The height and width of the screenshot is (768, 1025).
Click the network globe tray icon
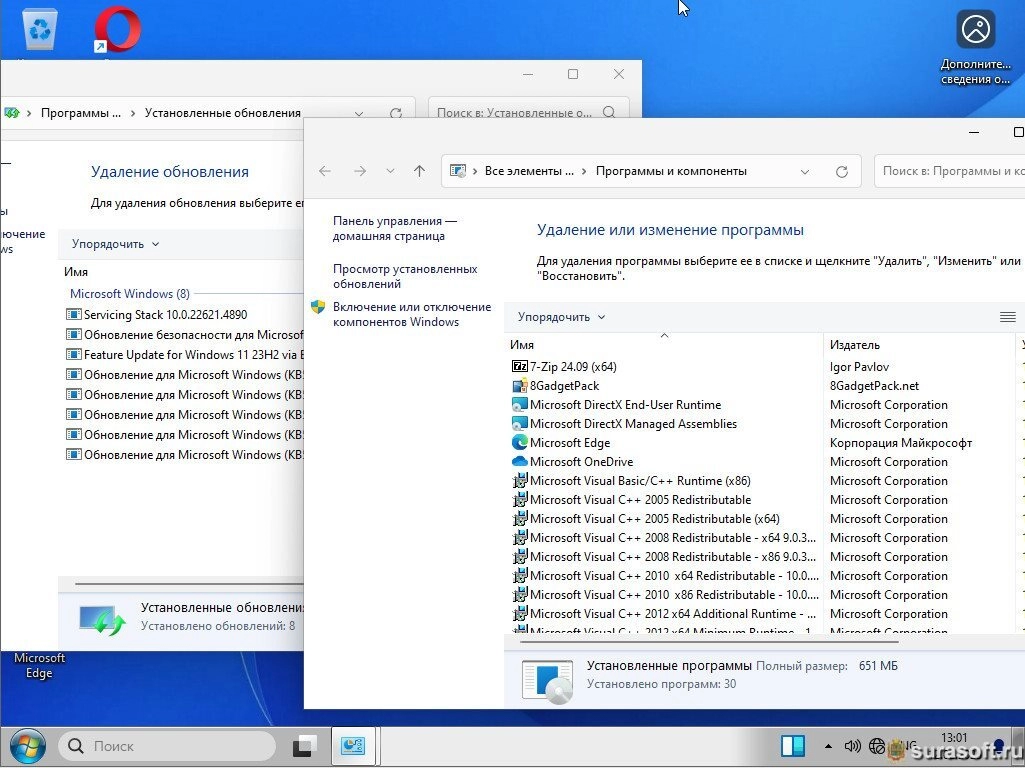pyautogui.click(x=877, y=746)
